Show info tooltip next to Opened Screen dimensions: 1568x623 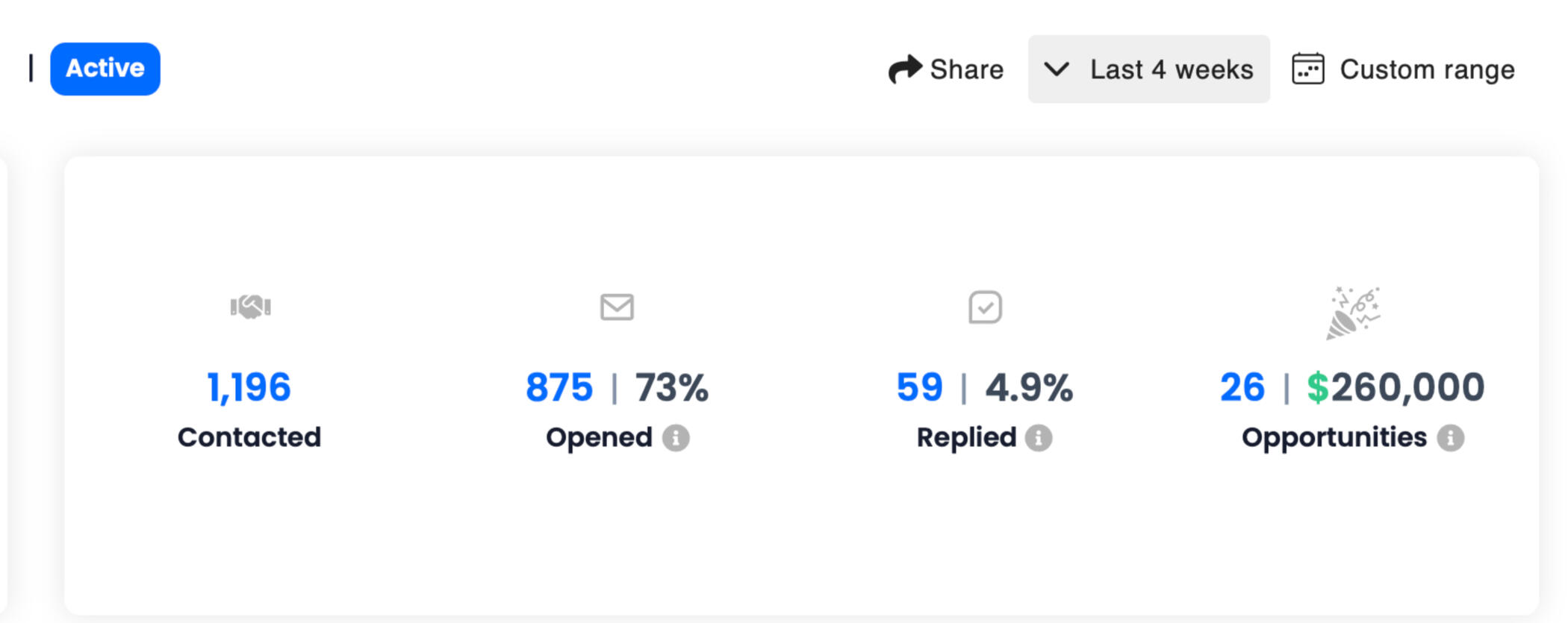tap(676, 438)
